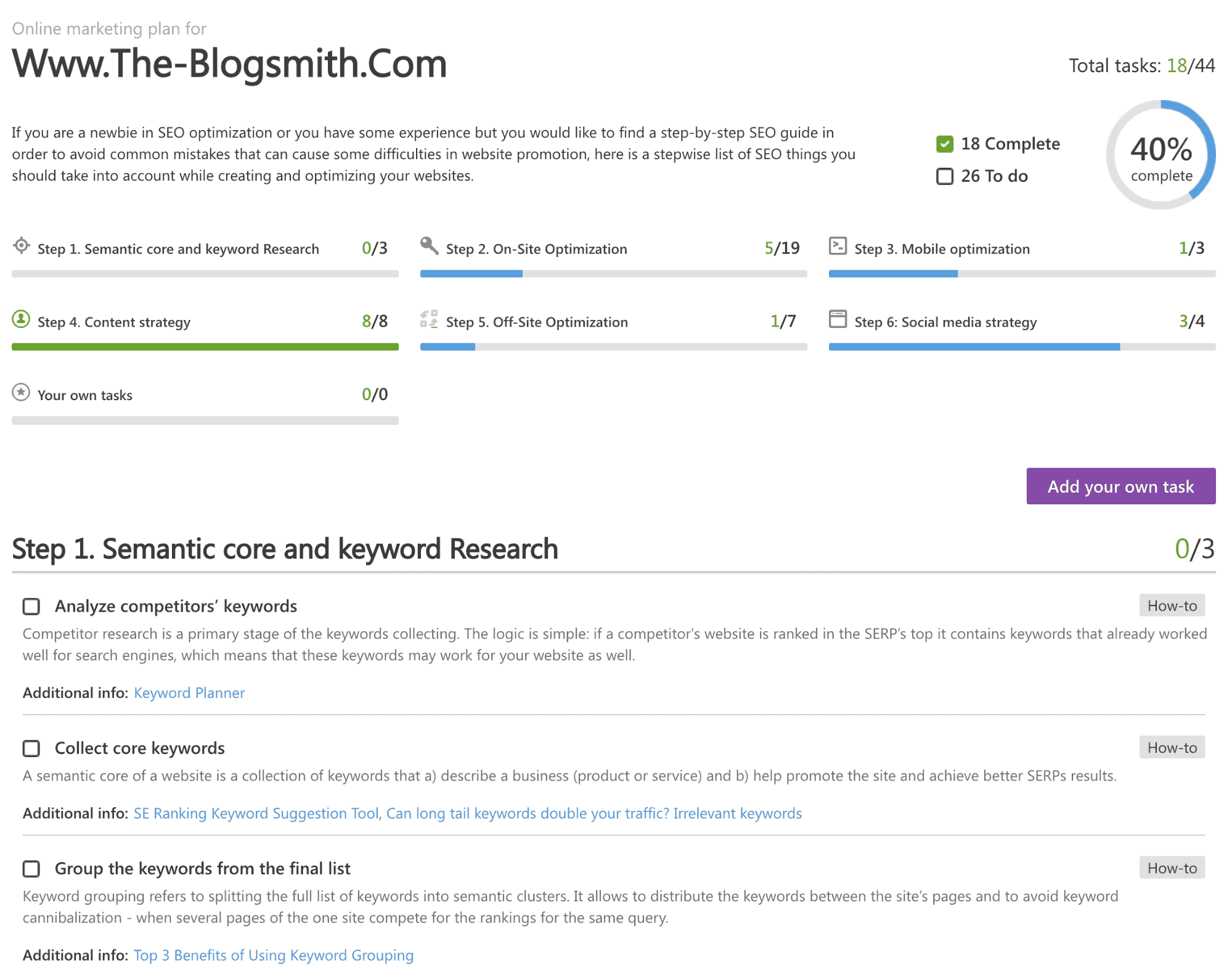This screenshot has height=976, width=1232.
Task: Click the Total tasks 18/44 counter
Action: pyautogui.click(x=1141, y=65)
